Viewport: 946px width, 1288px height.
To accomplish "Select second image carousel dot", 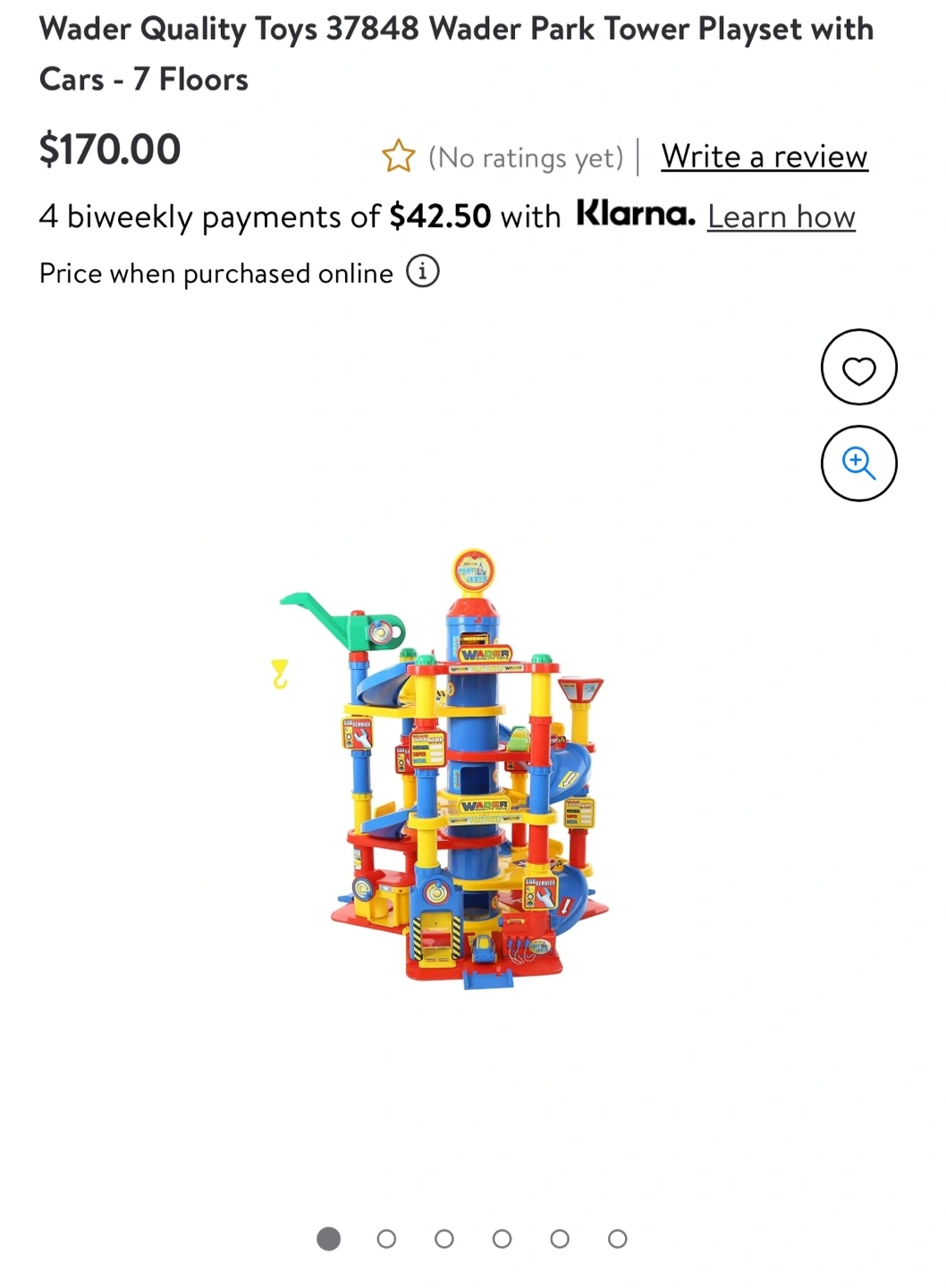I will pos(386,1239).
